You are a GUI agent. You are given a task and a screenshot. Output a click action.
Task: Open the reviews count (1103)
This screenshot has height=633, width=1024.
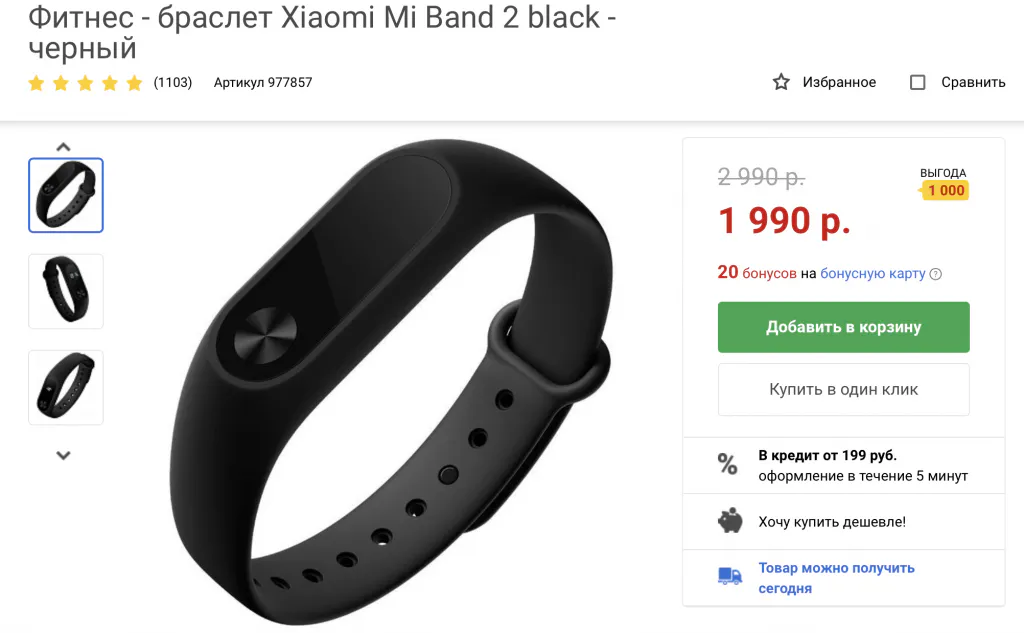click(173, 83)
